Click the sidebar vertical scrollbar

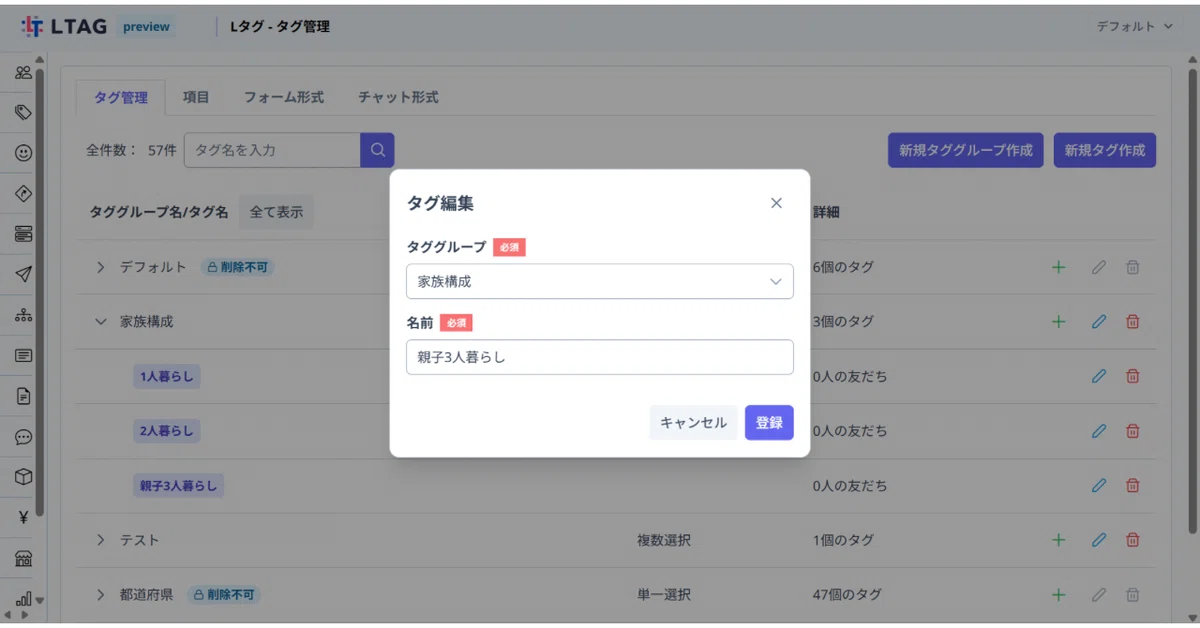tap(40, 290)
